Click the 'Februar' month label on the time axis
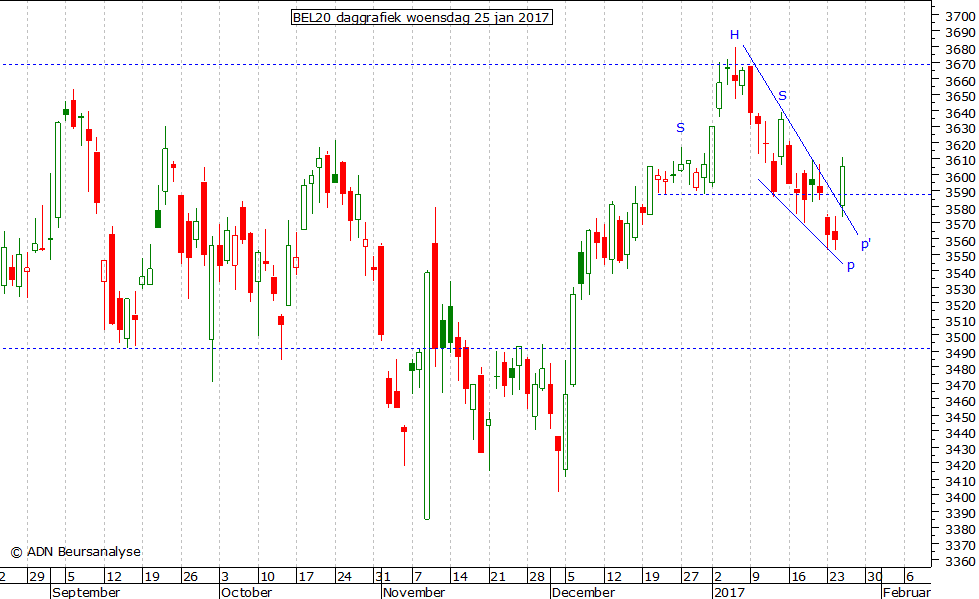 [907, 592]
